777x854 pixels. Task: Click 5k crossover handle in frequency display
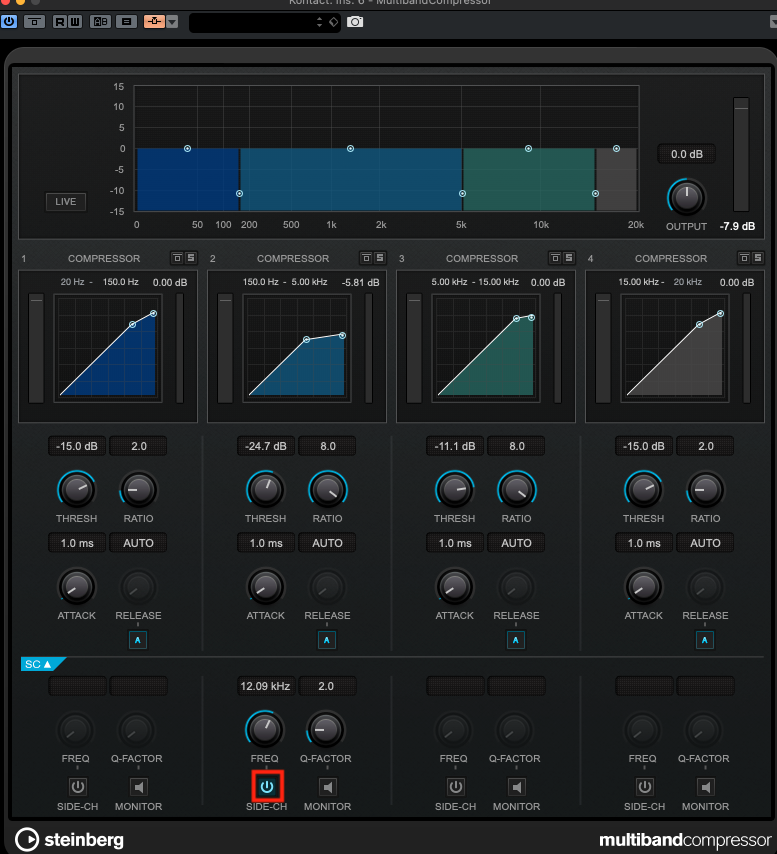(x=462, y=193)
